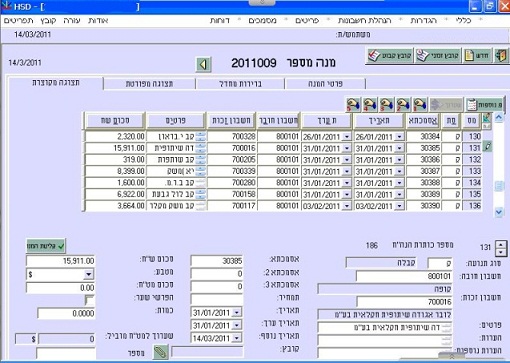The image size is (510, 363).
Task: Click the סכום שח column header
Action: (115, 121)
